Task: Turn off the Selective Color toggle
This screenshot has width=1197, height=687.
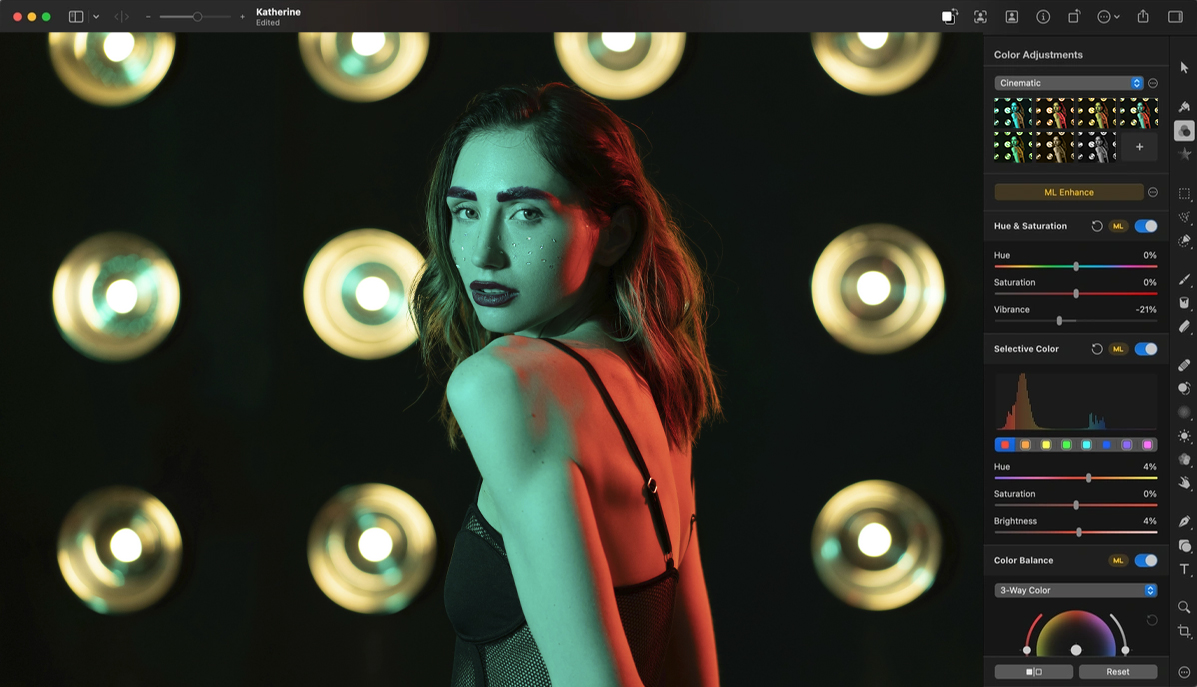Action: (x=1146, y=349)
